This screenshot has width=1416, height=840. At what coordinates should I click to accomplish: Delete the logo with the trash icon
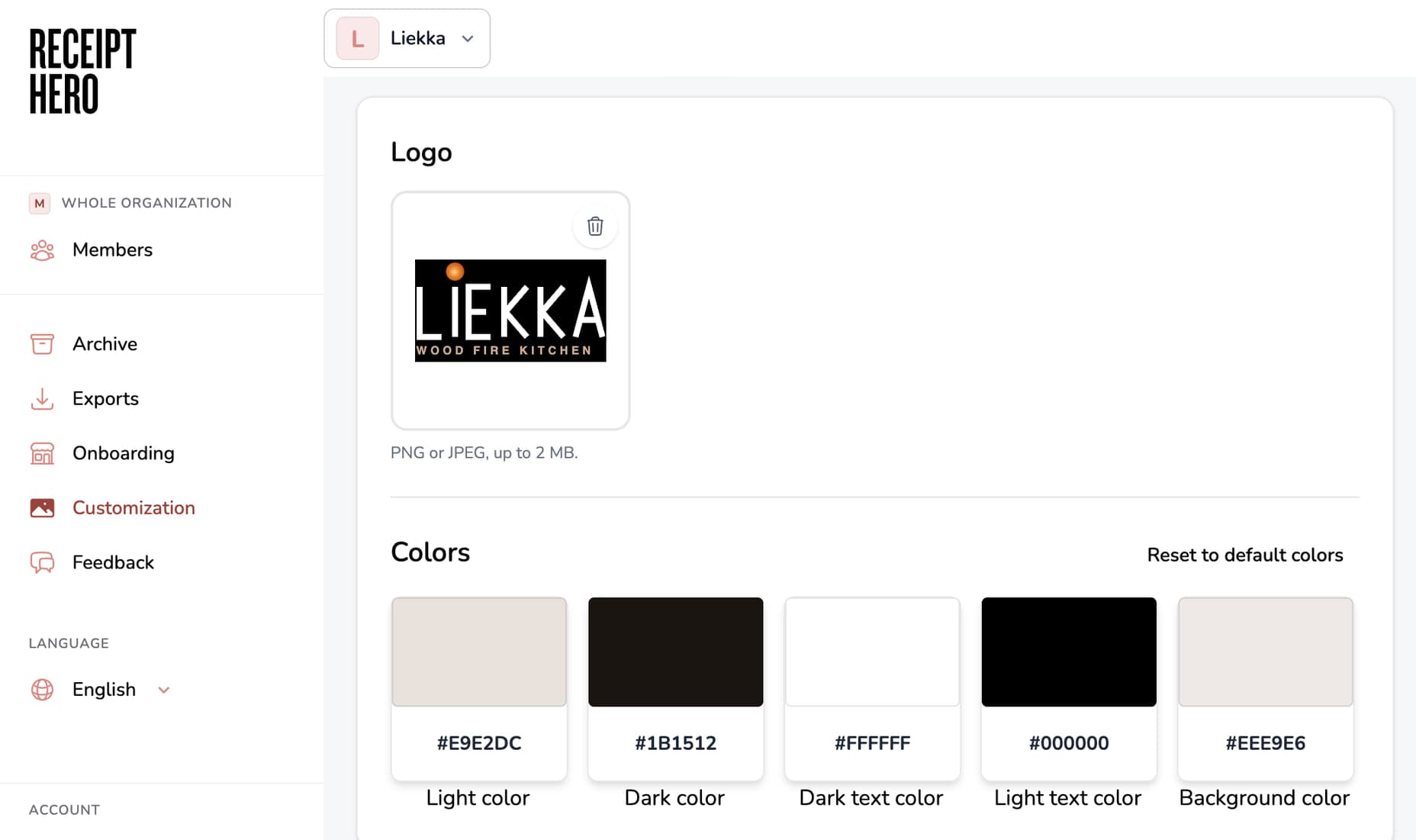[x=595, y=226]
